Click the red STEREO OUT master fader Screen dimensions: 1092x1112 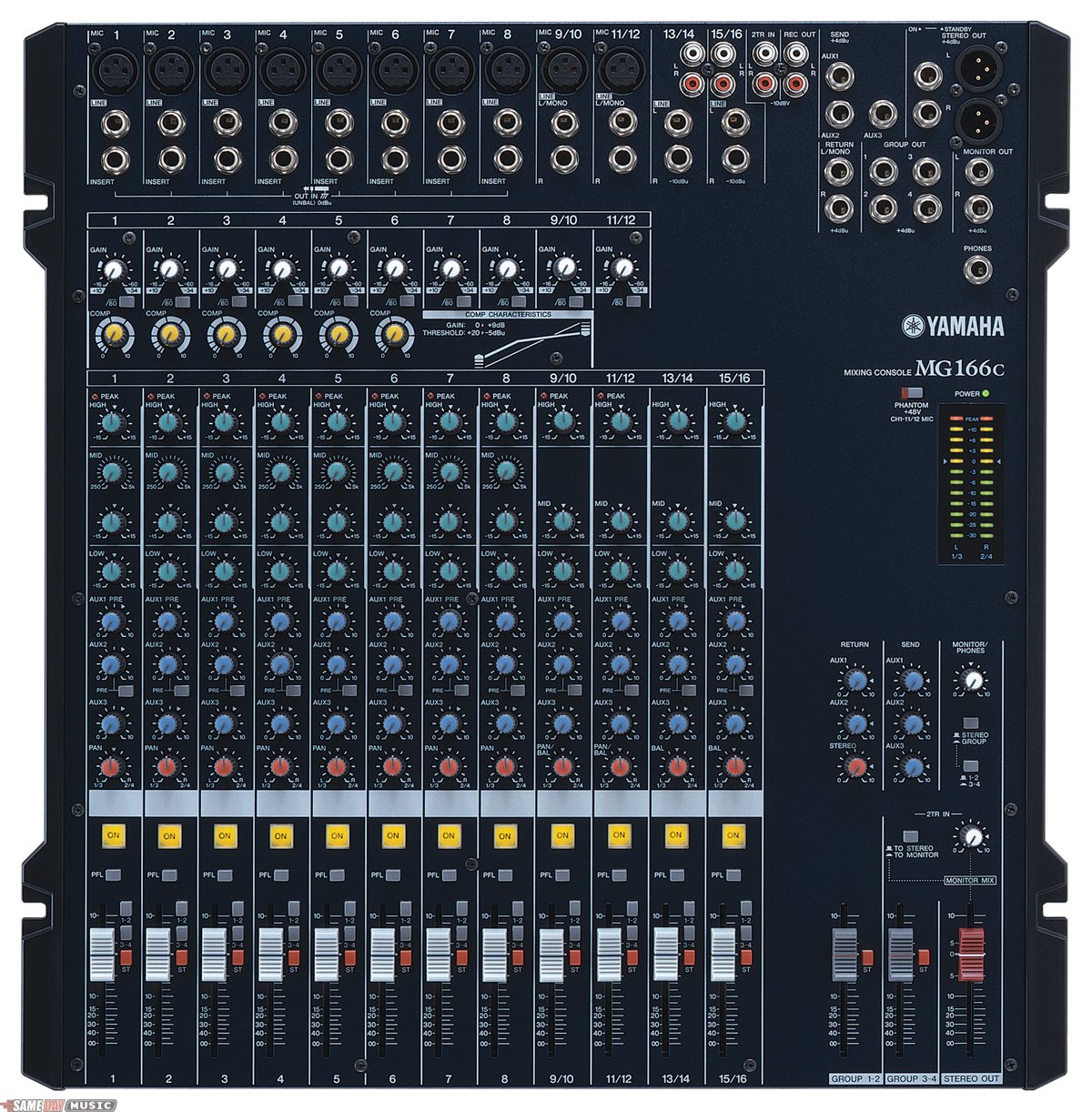[970, 954]
